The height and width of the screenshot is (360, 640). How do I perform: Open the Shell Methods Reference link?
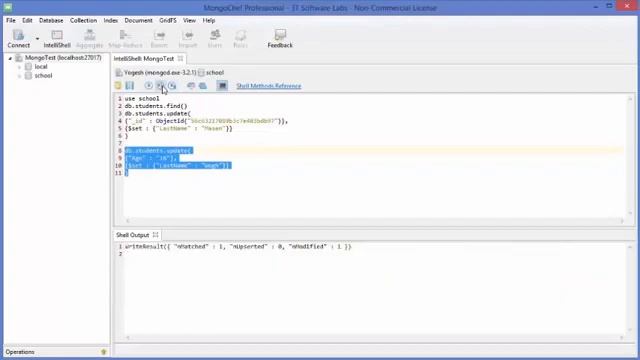click(269, 86)
